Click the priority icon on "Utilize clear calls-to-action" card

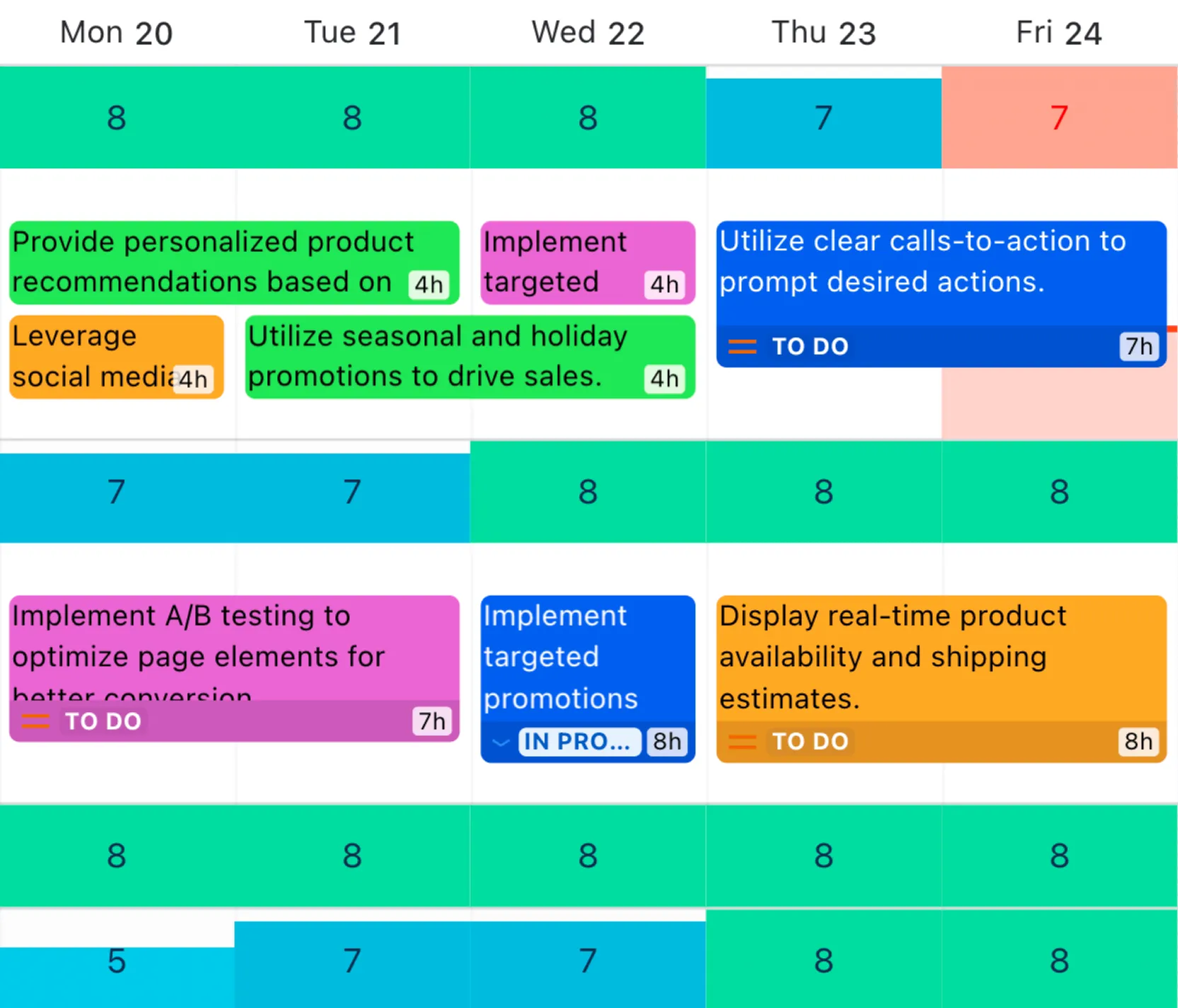point(741,346)
